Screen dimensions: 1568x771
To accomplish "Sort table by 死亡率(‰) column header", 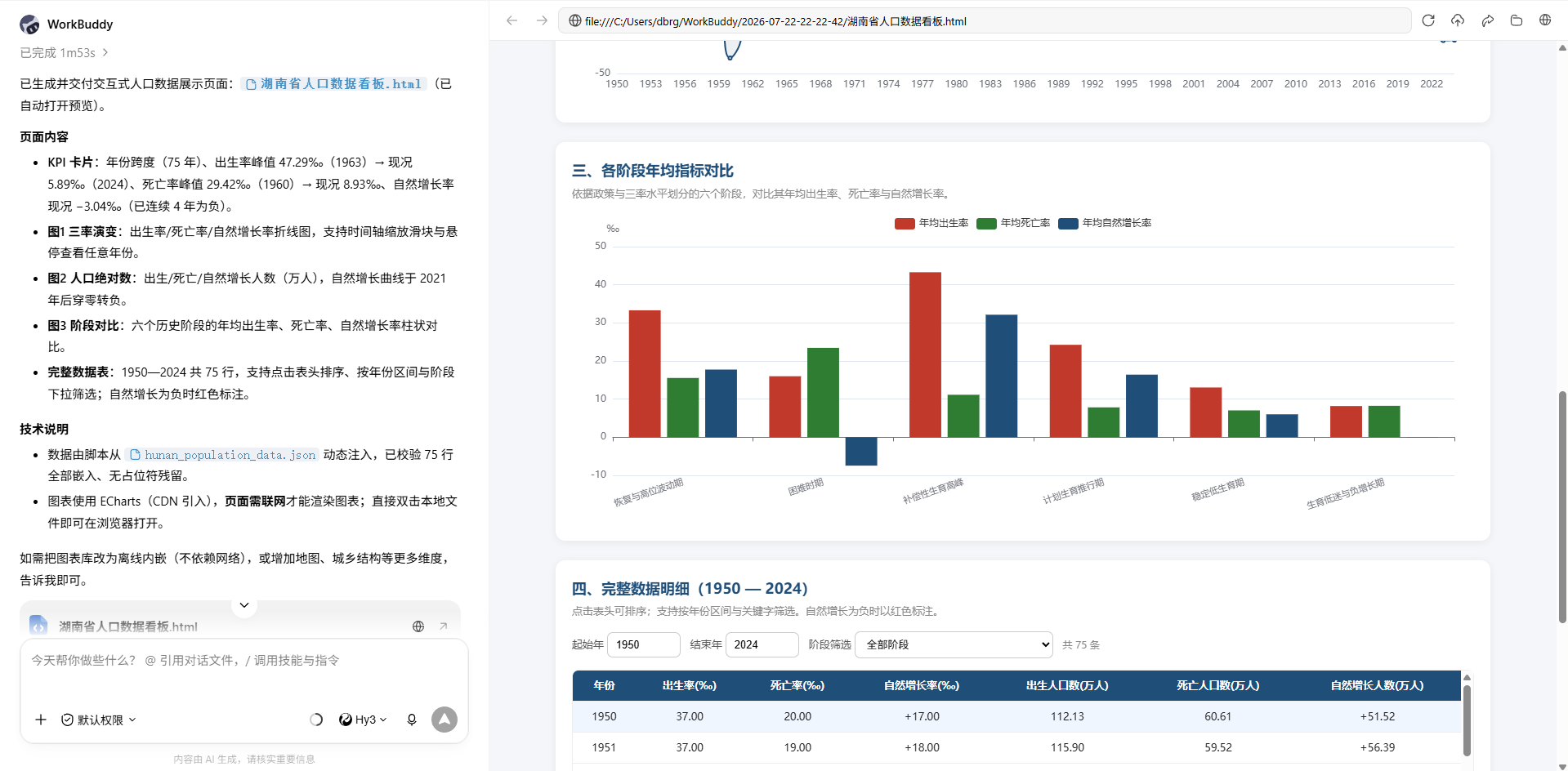I will point(797,685).
